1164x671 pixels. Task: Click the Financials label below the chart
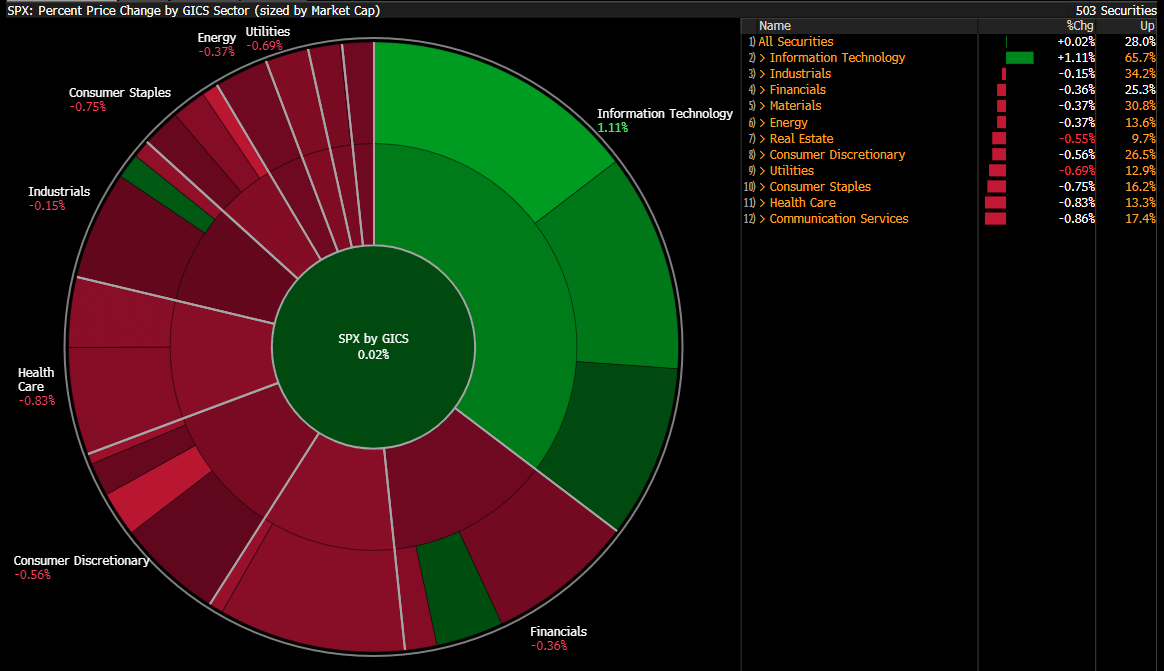(x=558, y=632)
